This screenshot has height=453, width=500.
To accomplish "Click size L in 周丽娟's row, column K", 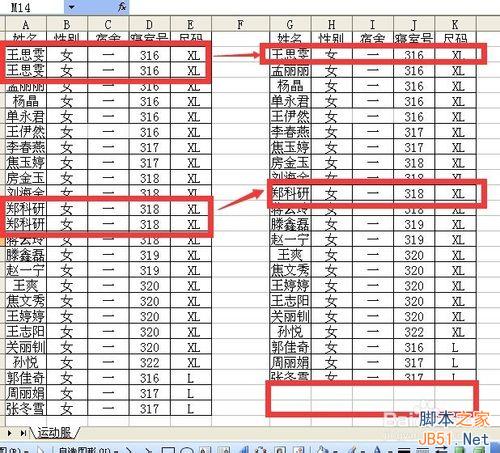I will pos(456,363).
